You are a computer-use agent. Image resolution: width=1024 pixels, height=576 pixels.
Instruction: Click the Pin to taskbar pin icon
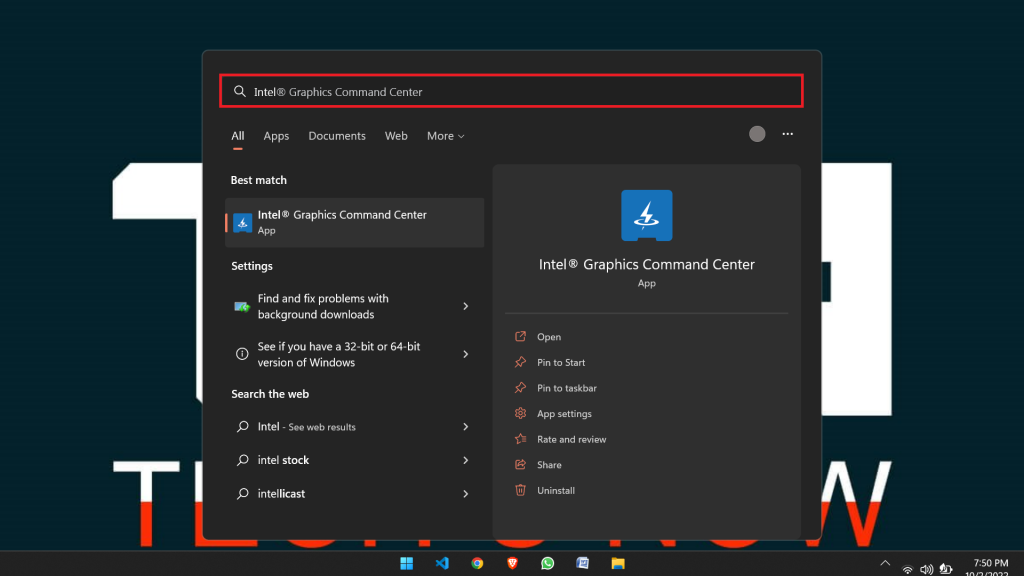coord(520,387)
